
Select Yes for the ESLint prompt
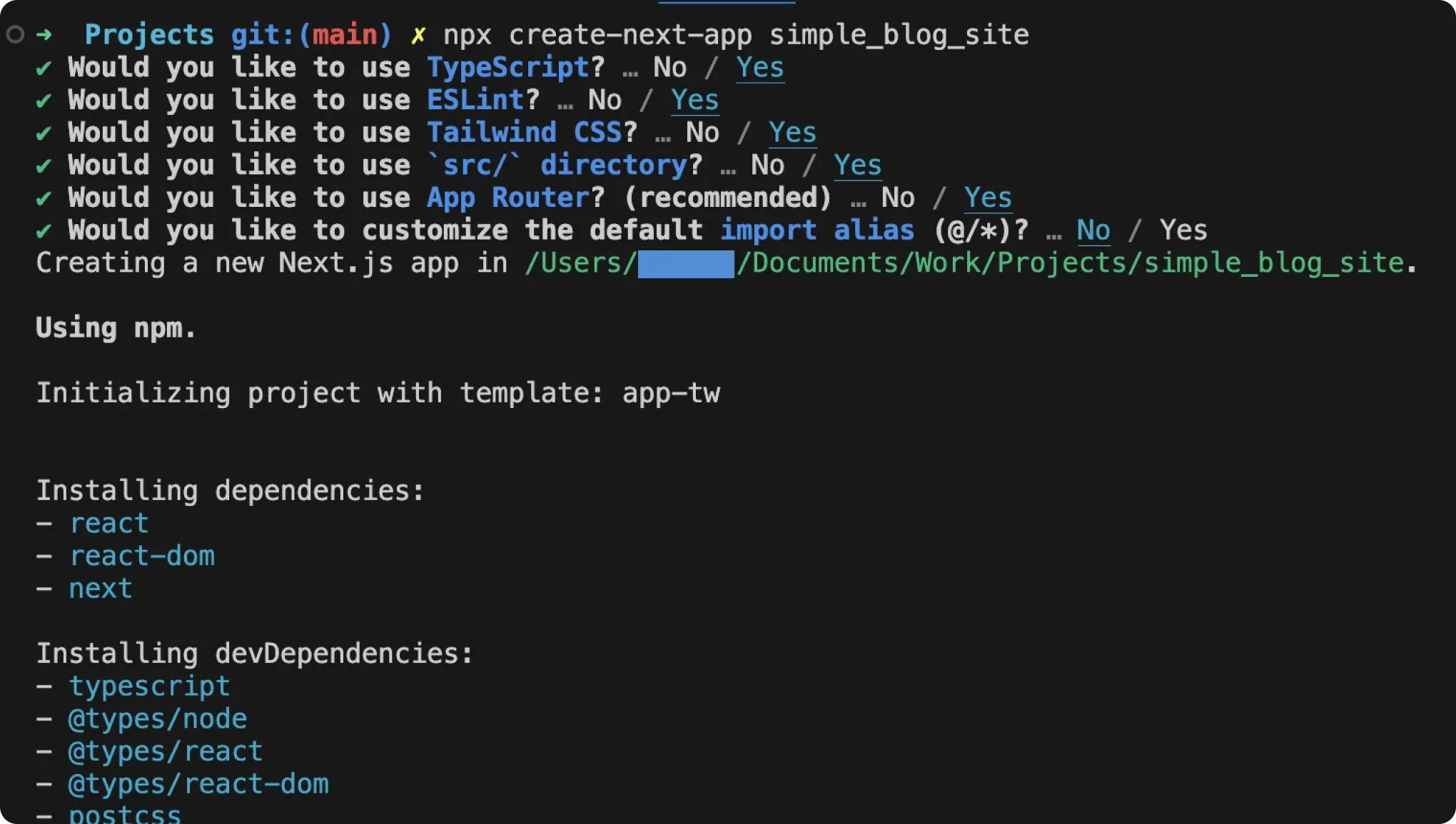point(694,101)
